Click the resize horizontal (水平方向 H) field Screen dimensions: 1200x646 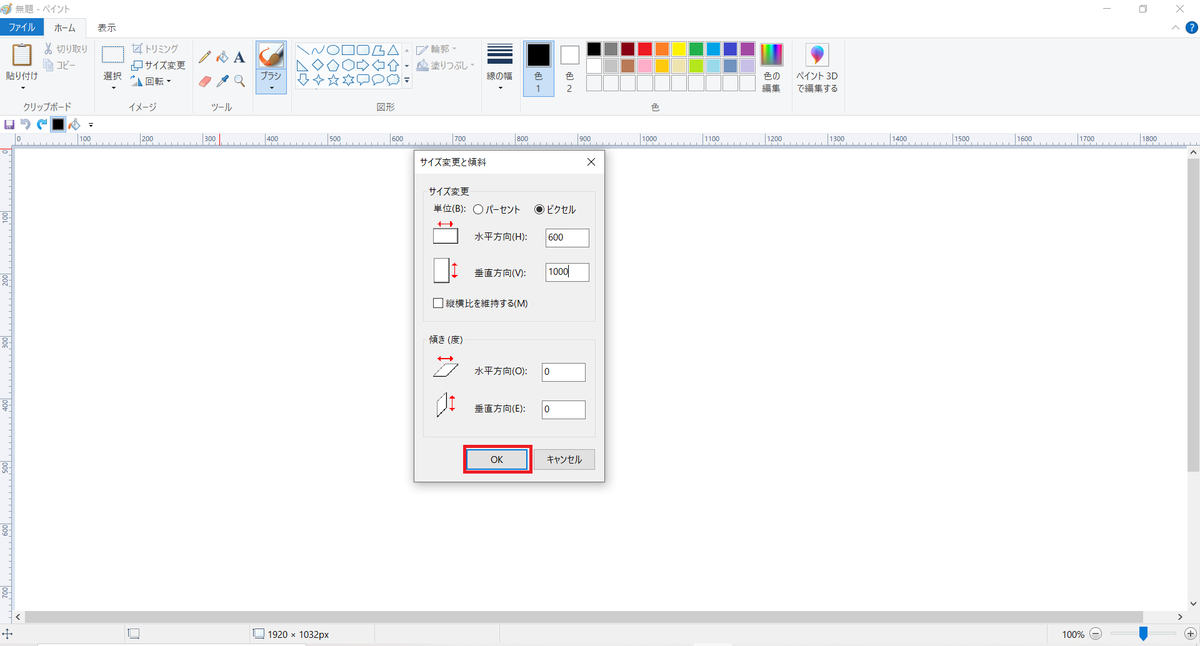567,237
